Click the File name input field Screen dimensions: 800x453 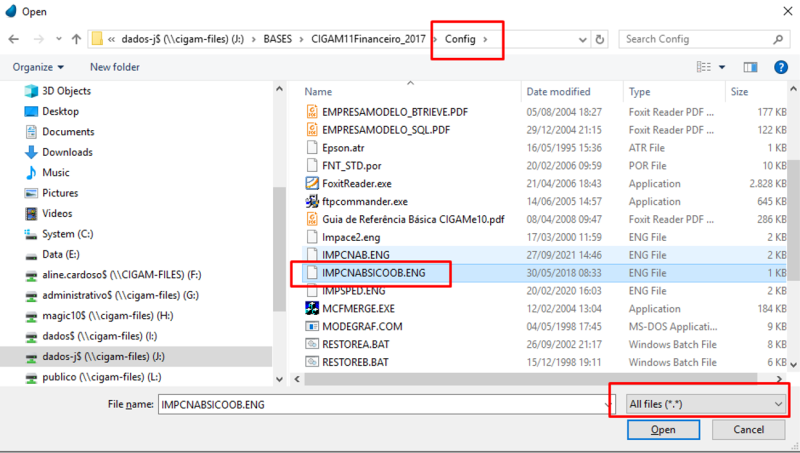(386, 405)
